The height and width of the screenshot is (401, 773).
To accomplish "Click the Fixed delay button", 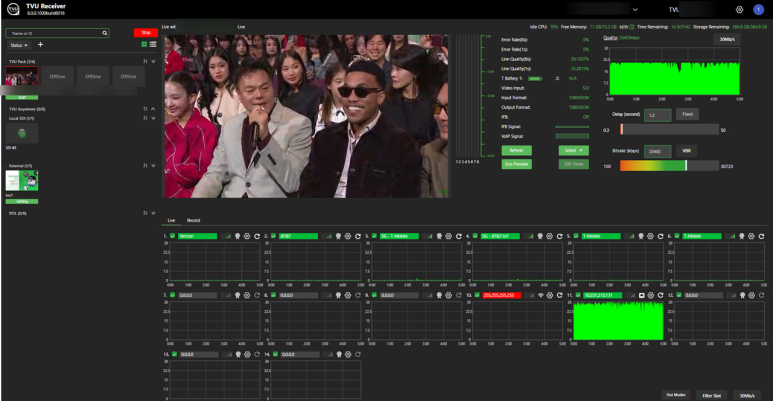I will coord(687,114).
